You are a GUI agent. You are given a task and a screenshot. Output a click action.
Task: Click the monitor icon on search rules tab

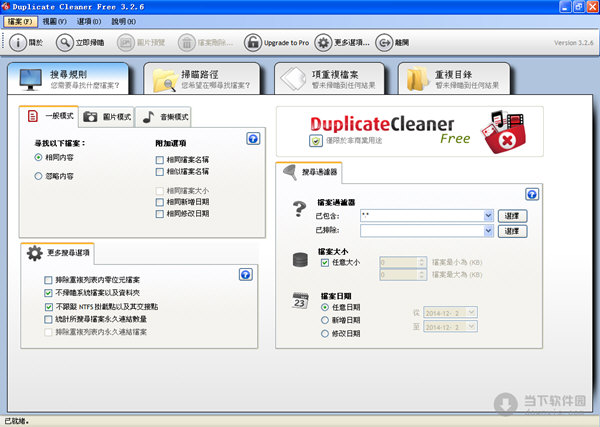tap(31, 80)
